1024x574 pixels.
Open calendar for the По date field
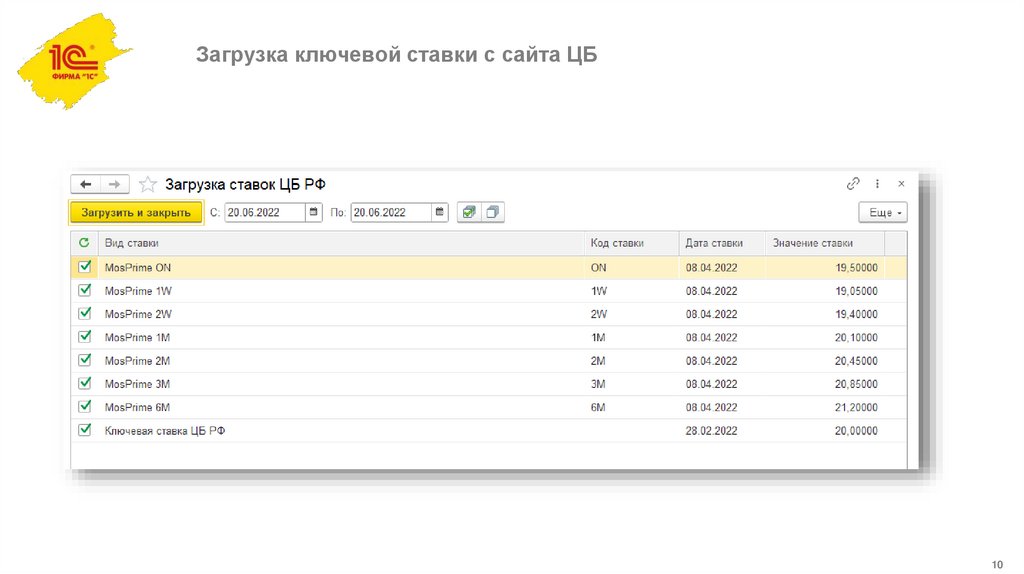440,212
